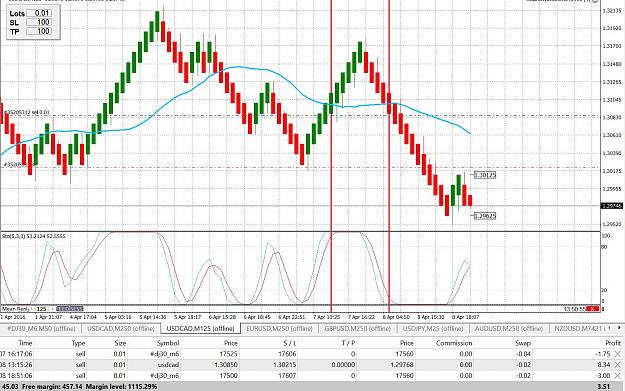Click the Mean Renko 125 box size field

[42, 309]
